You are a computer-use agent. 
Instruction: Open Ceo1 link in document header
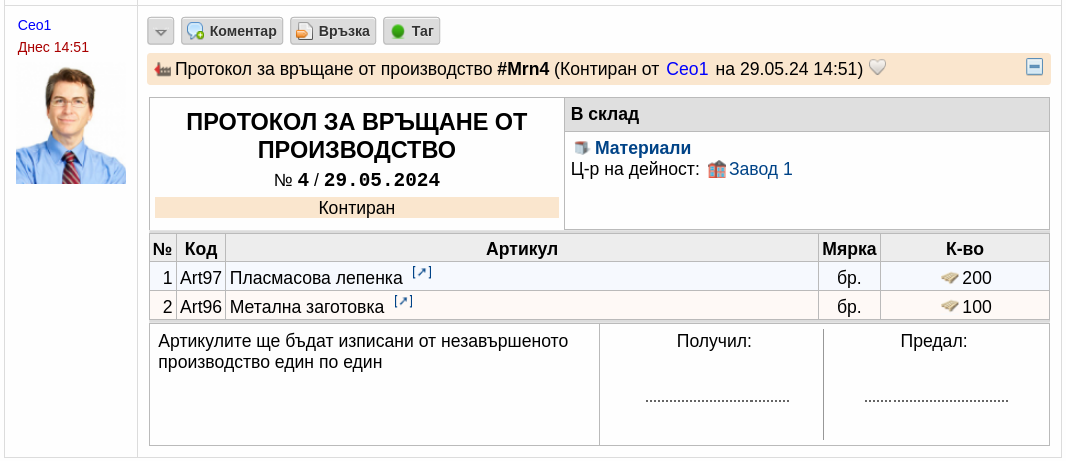pyautogui.click(x=687, y=69)
